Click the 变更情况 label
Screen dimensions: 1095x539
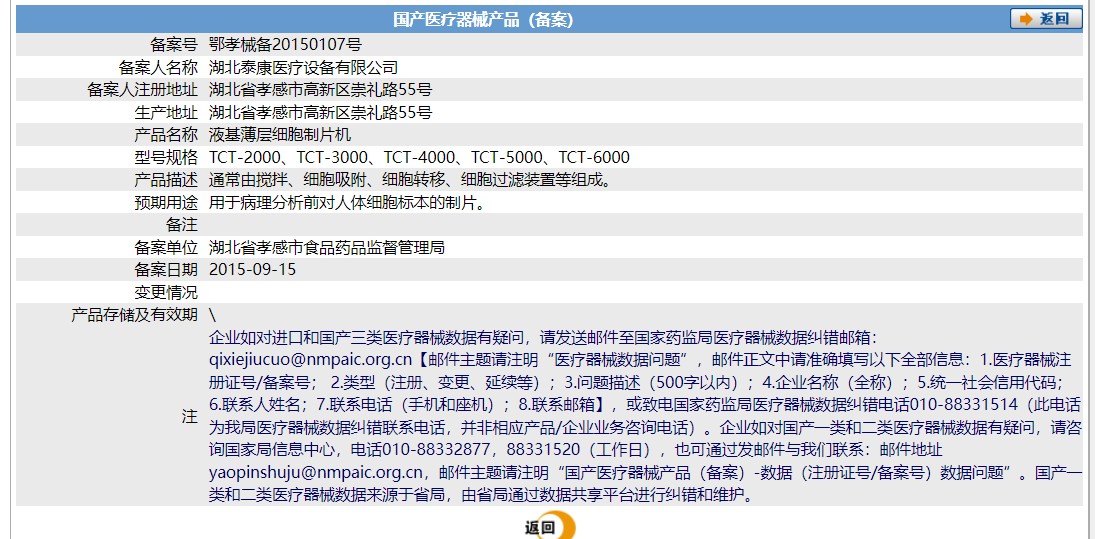coord(166,292)
